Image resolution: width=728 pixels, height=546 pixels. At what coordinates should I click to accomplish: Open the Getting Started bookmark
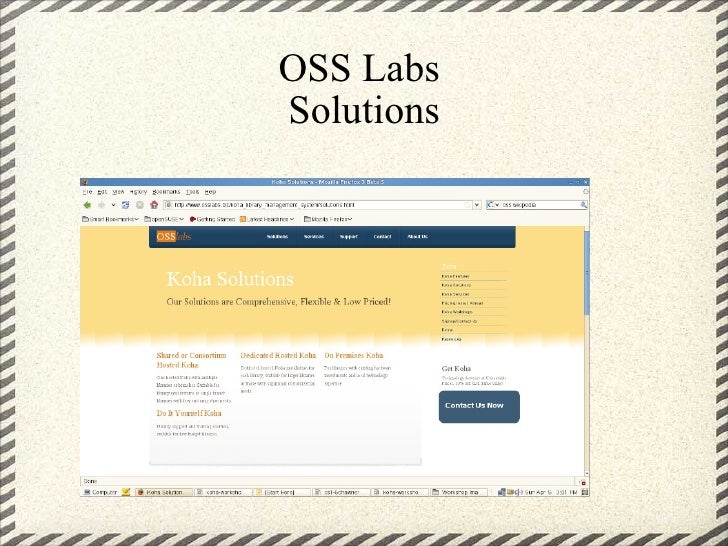point(213,219)
